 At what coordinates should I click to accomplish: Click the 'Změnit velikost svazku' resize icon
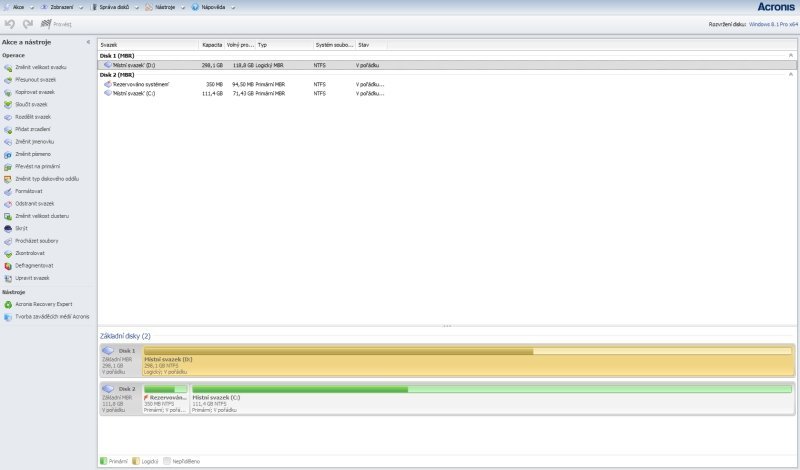8,67
